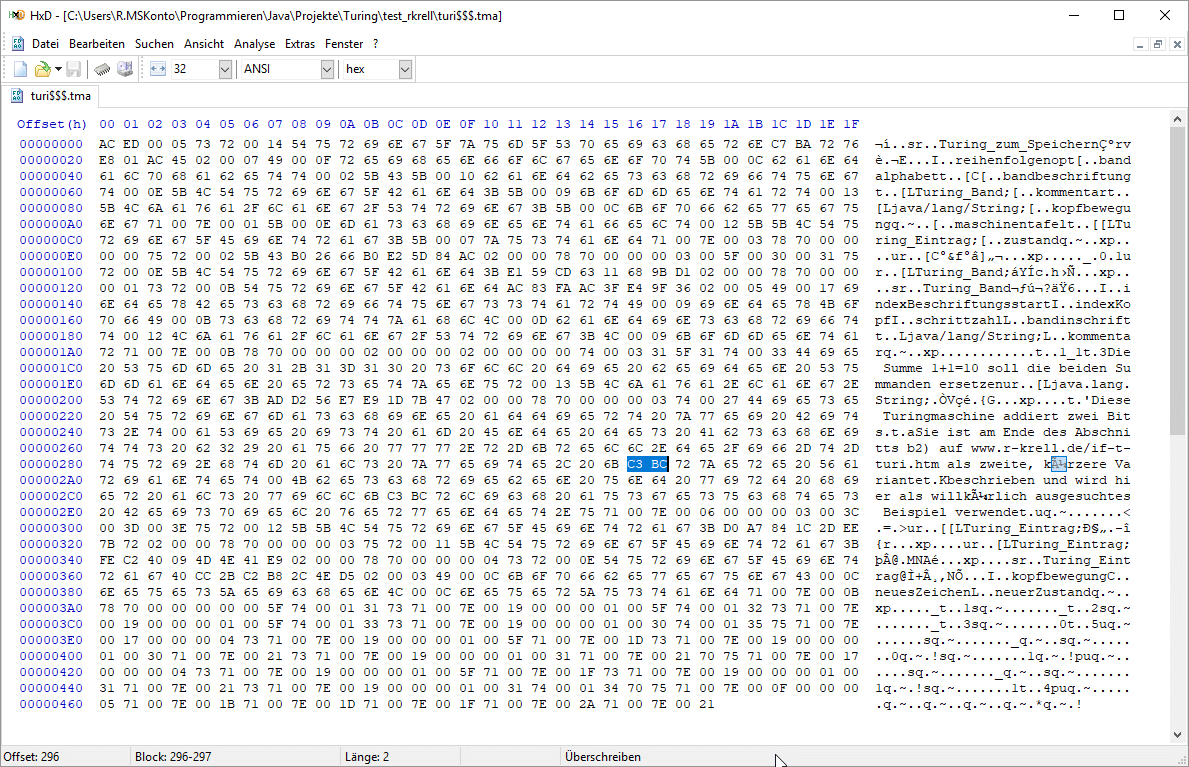The image size is (1189, 767).
Task: Click the 10 column header
Action: [x=491, y=124]
